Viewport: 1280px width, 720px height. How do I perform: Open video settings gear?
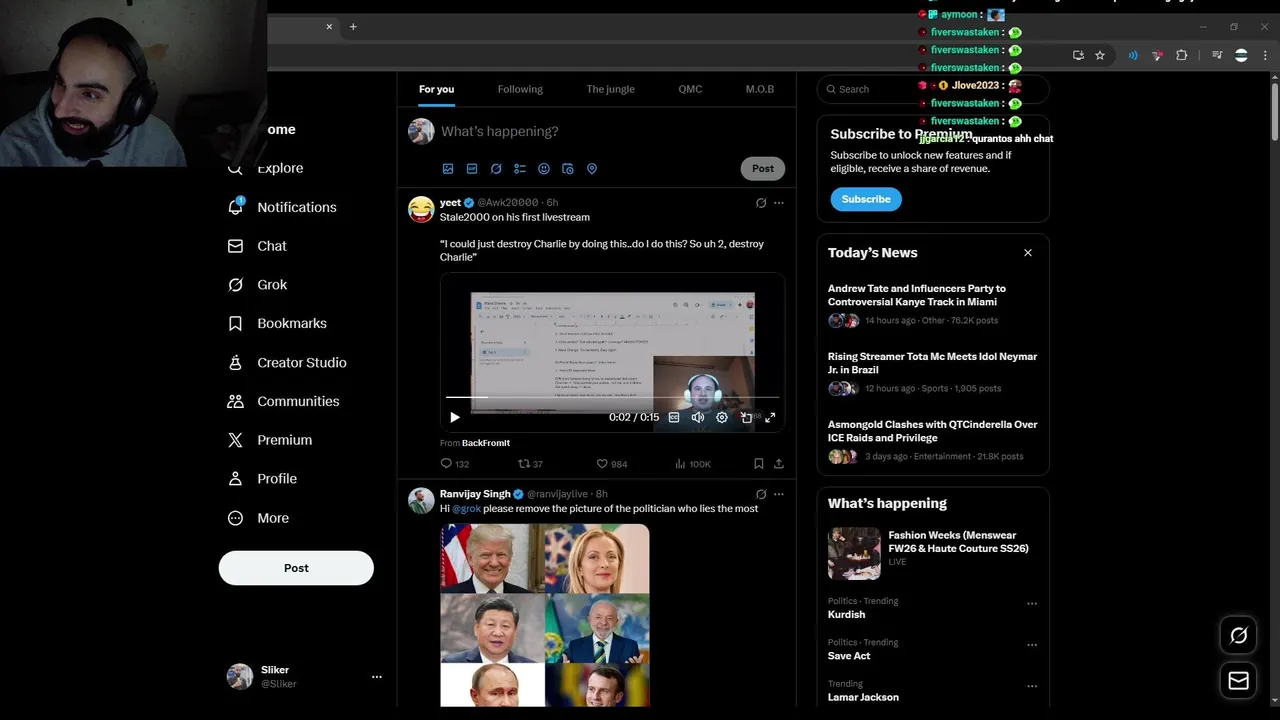(722, 418)
